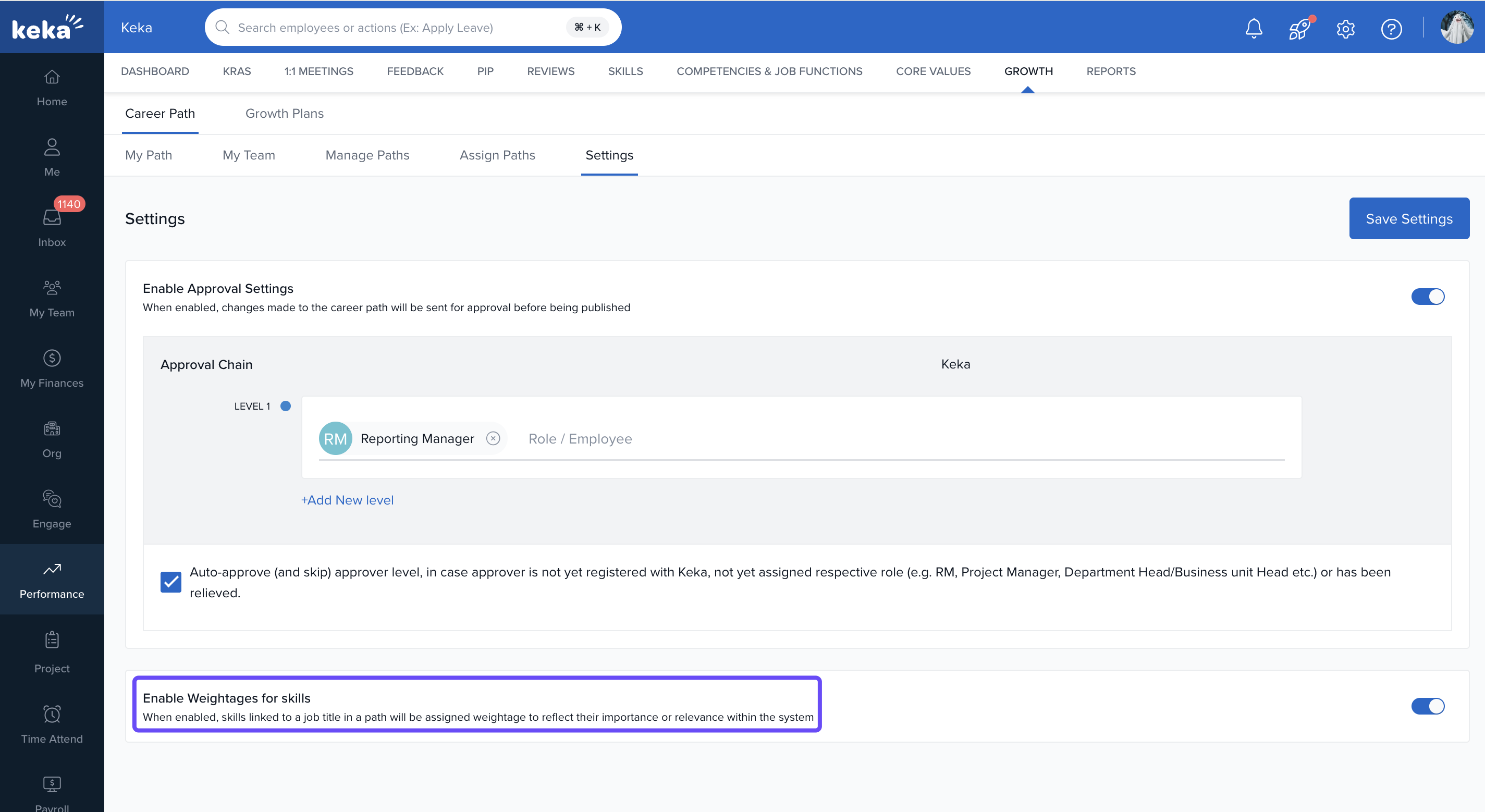This screenshot has width=1485, height=812.
Task: Switch to the Growth Plans tab
Action: click(284, 114)
